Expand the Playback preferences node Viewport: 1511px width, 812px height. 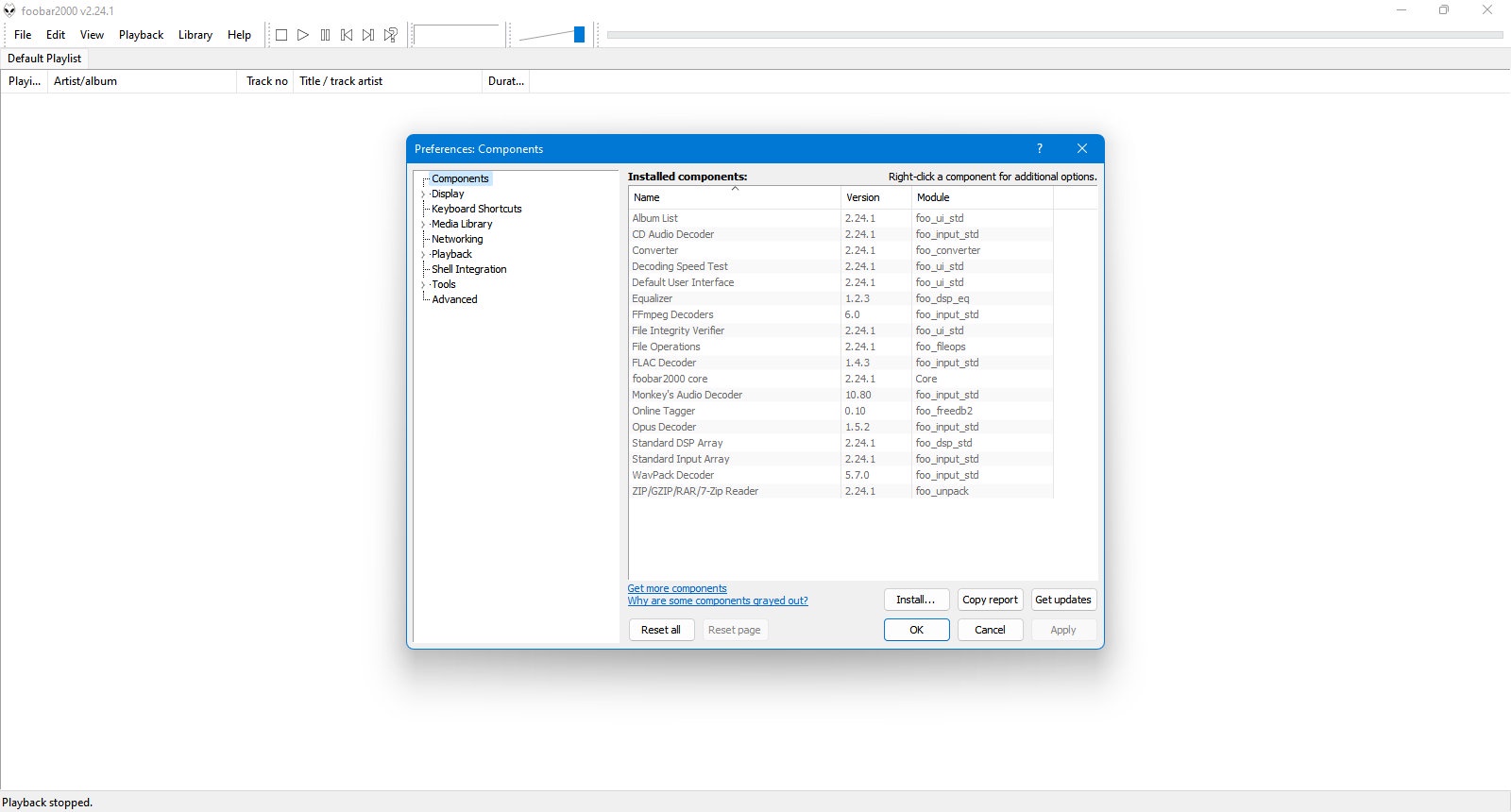423,255
